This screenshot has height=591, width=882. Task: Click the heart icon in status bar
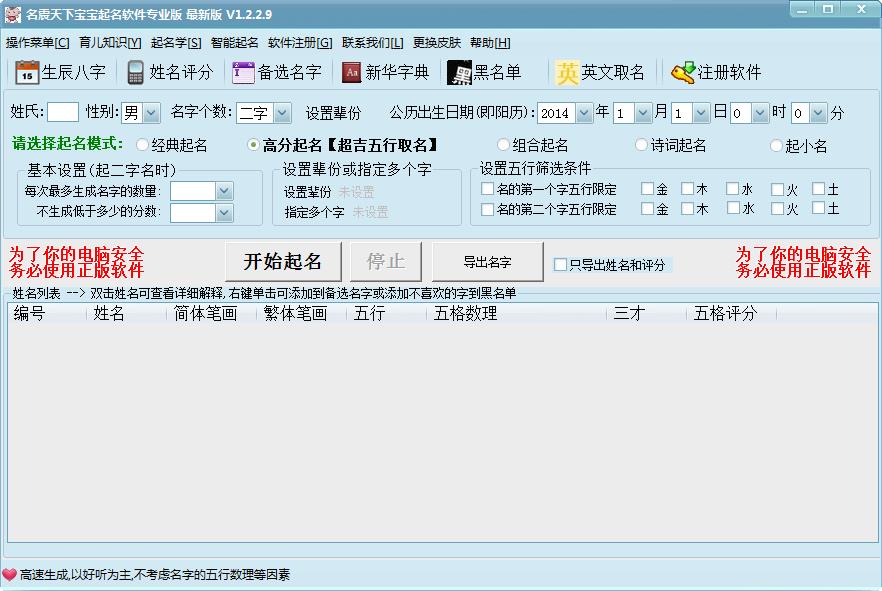pyautogui.click(x=10, y=575)
